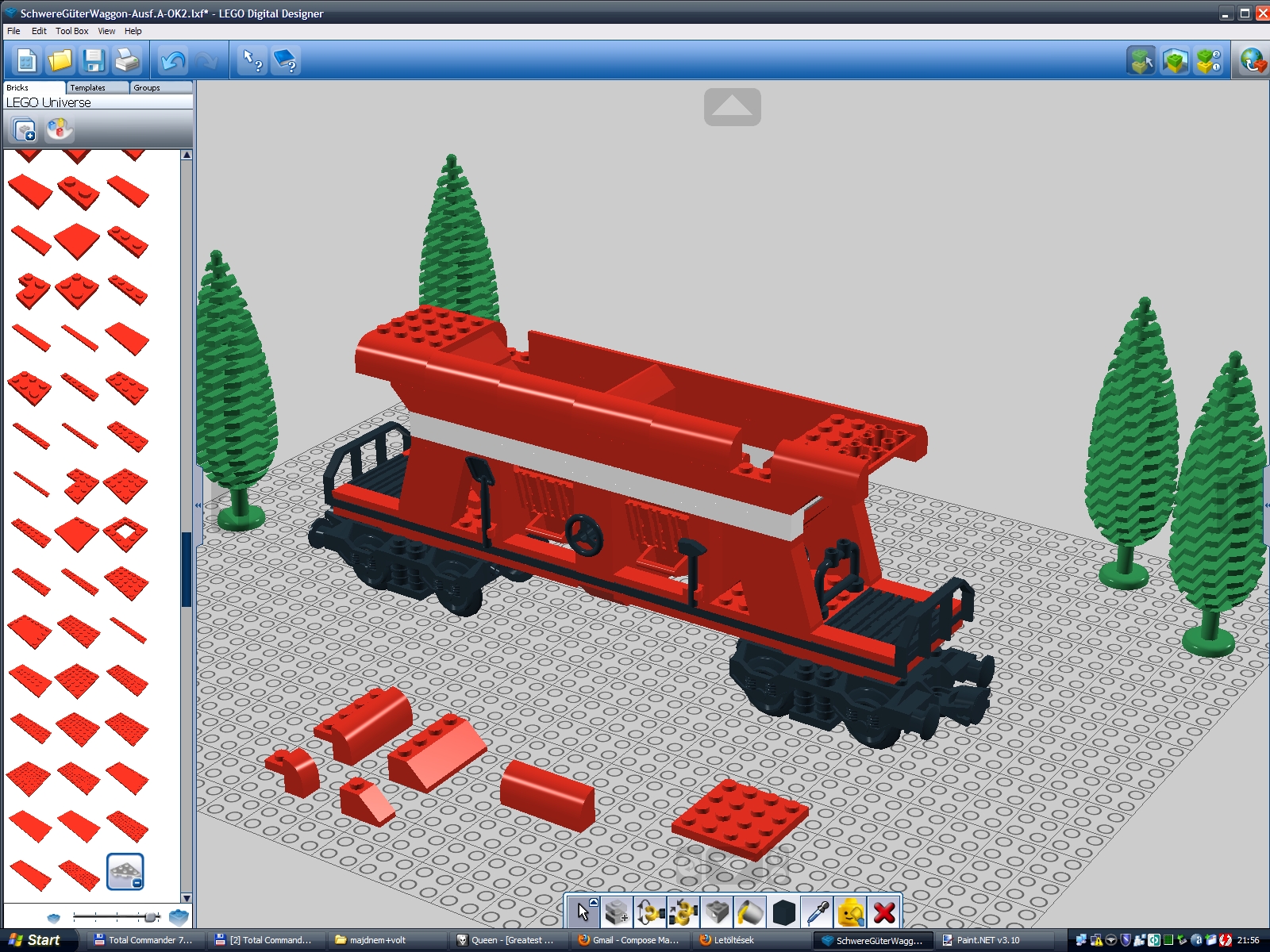Select the red X Delete tool
1270x952 pixels.
pos(883,912)
